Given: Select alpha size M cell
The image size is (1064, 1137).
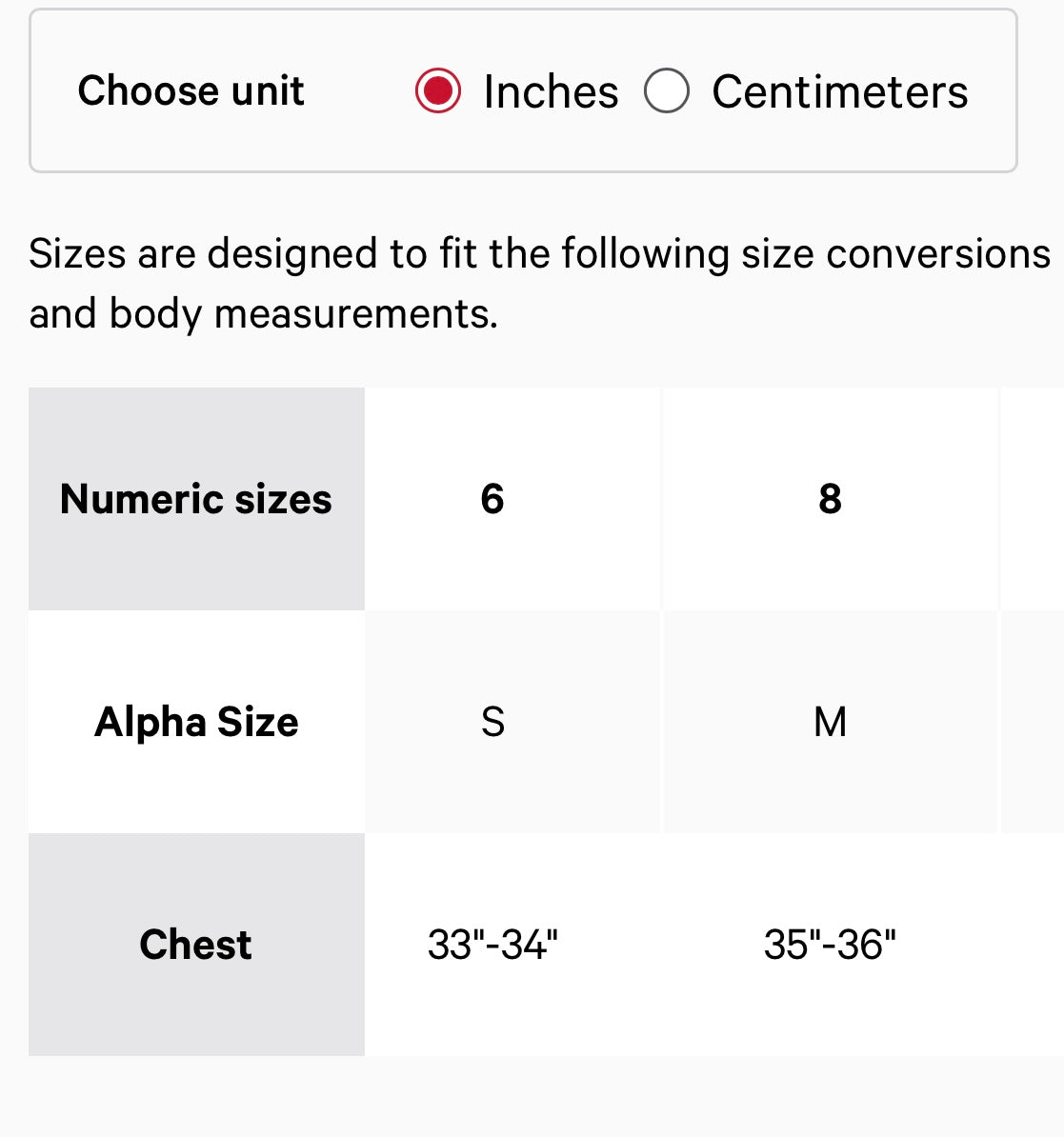Looking at the screenshot, I should click(x=830, y=722).
